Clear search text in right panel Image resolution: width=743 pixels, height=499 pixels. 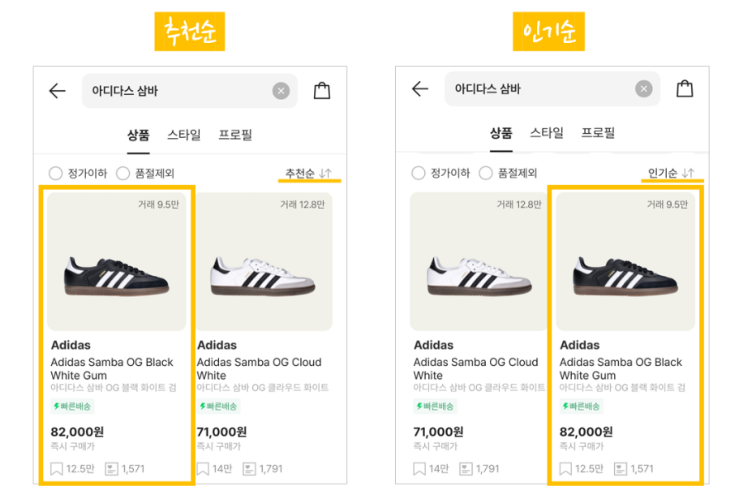coord(644,89)
